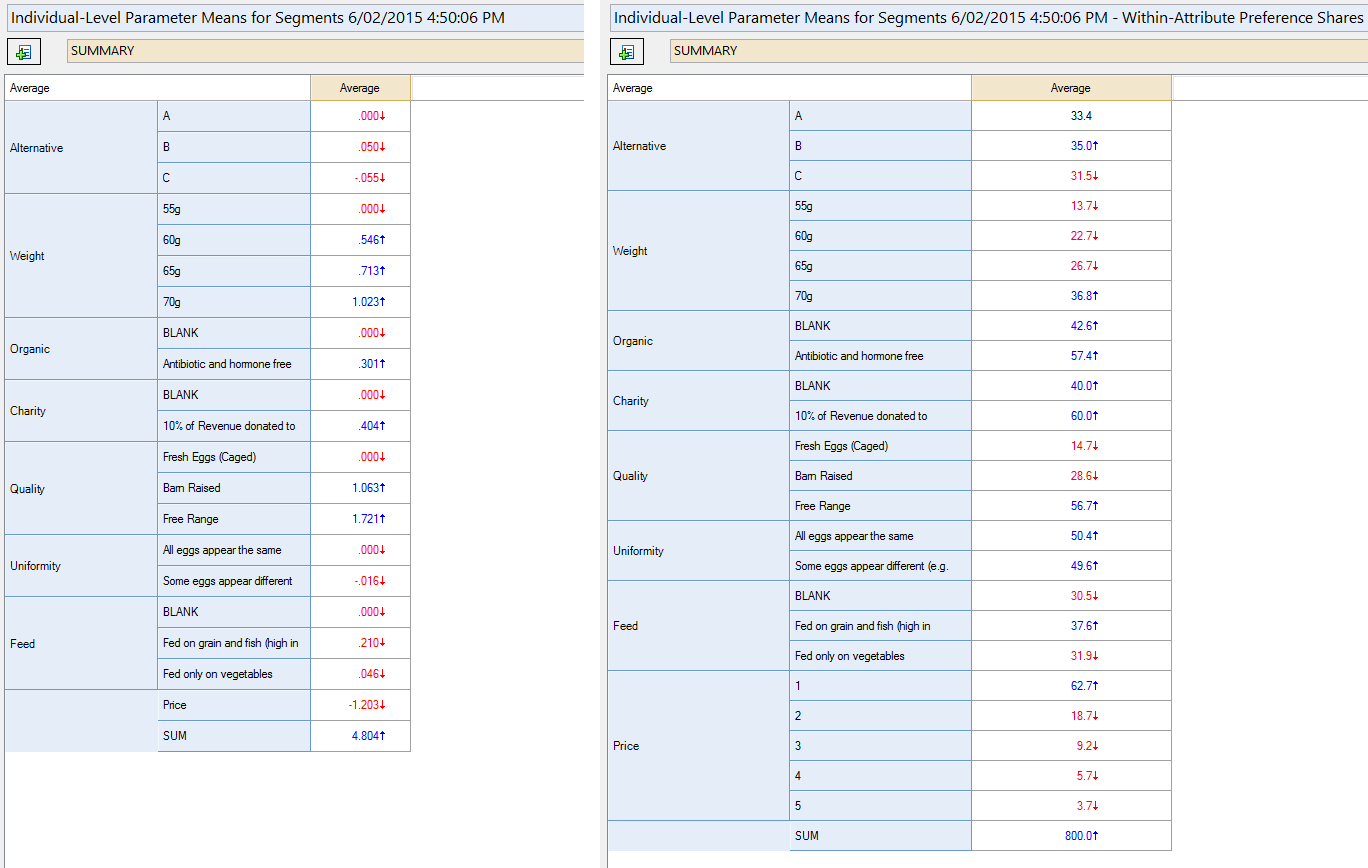Select the Free Range value 1.721 cell

[x=360, y=519]
